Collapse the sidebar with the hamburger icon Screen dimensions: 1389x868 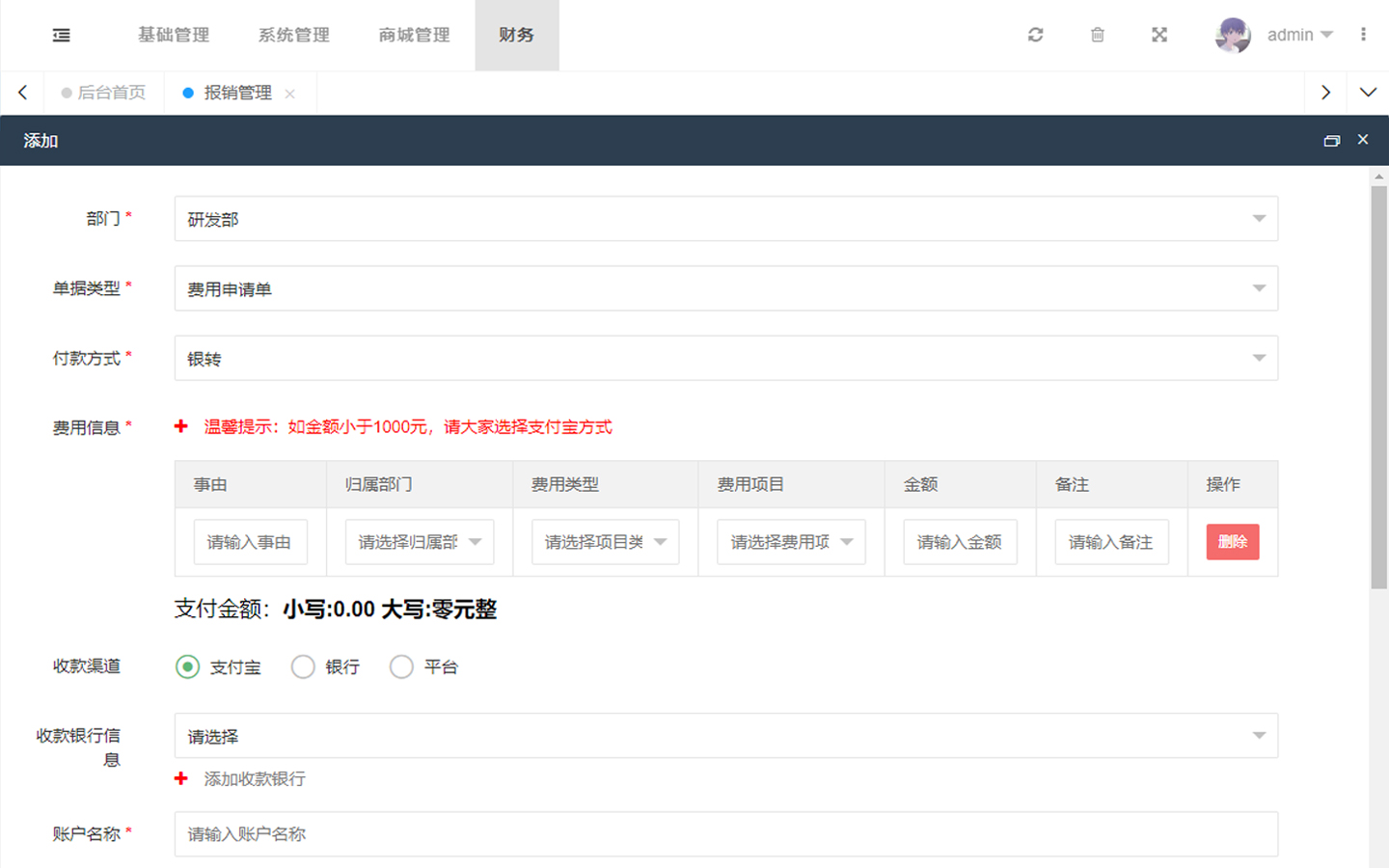[x=61, y=36]
